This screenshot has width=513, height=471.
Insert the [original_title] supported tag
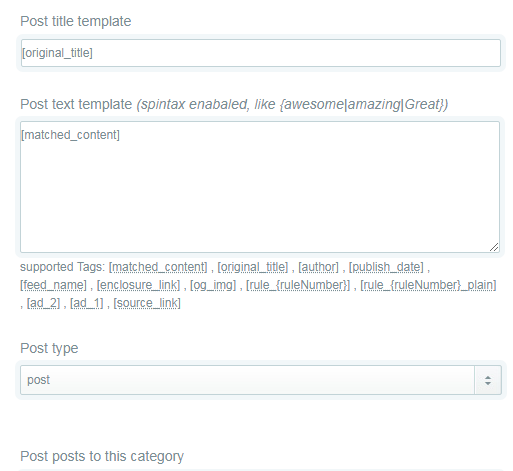click(252, 267)
